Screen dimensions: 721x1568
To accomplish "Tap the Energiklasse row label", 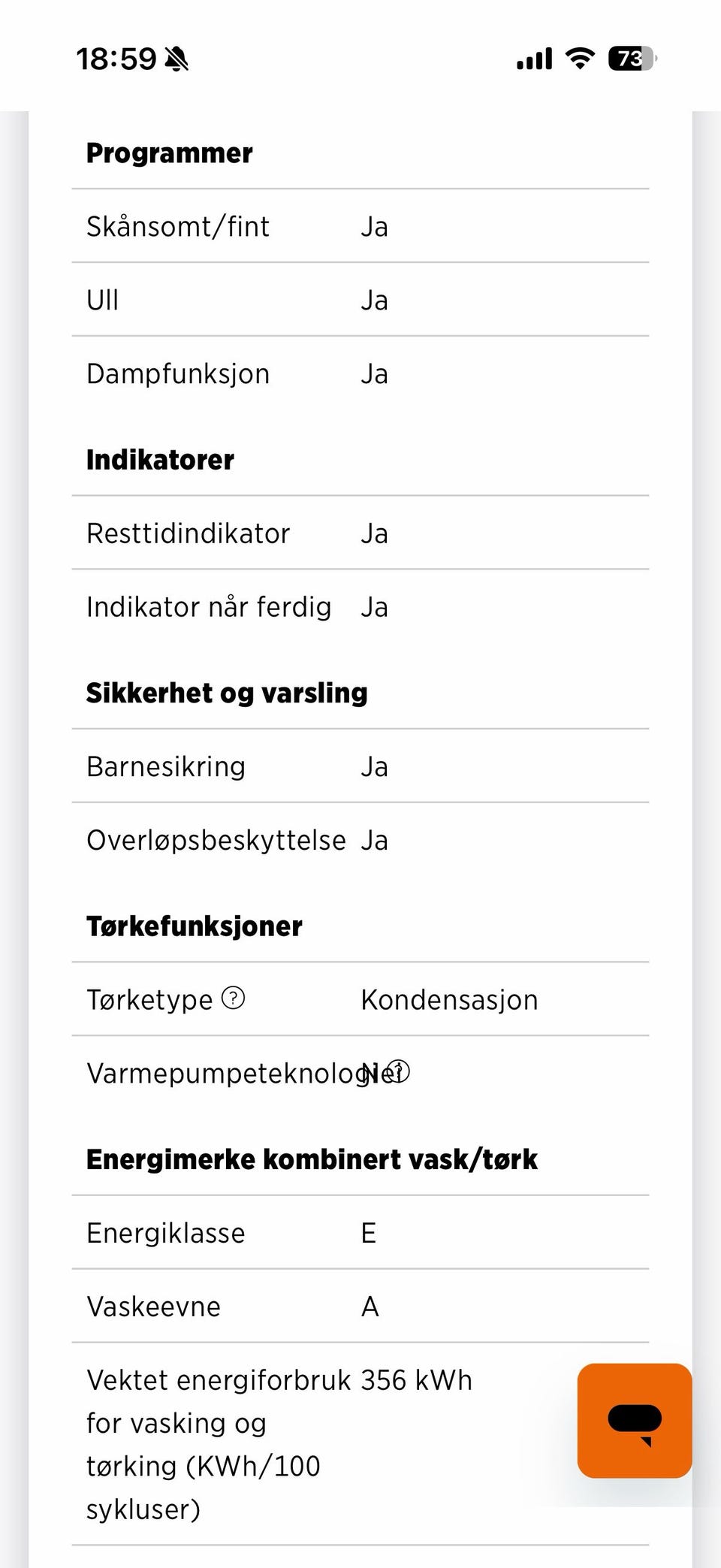I will pyautogui.click(x=166, y=1233).
